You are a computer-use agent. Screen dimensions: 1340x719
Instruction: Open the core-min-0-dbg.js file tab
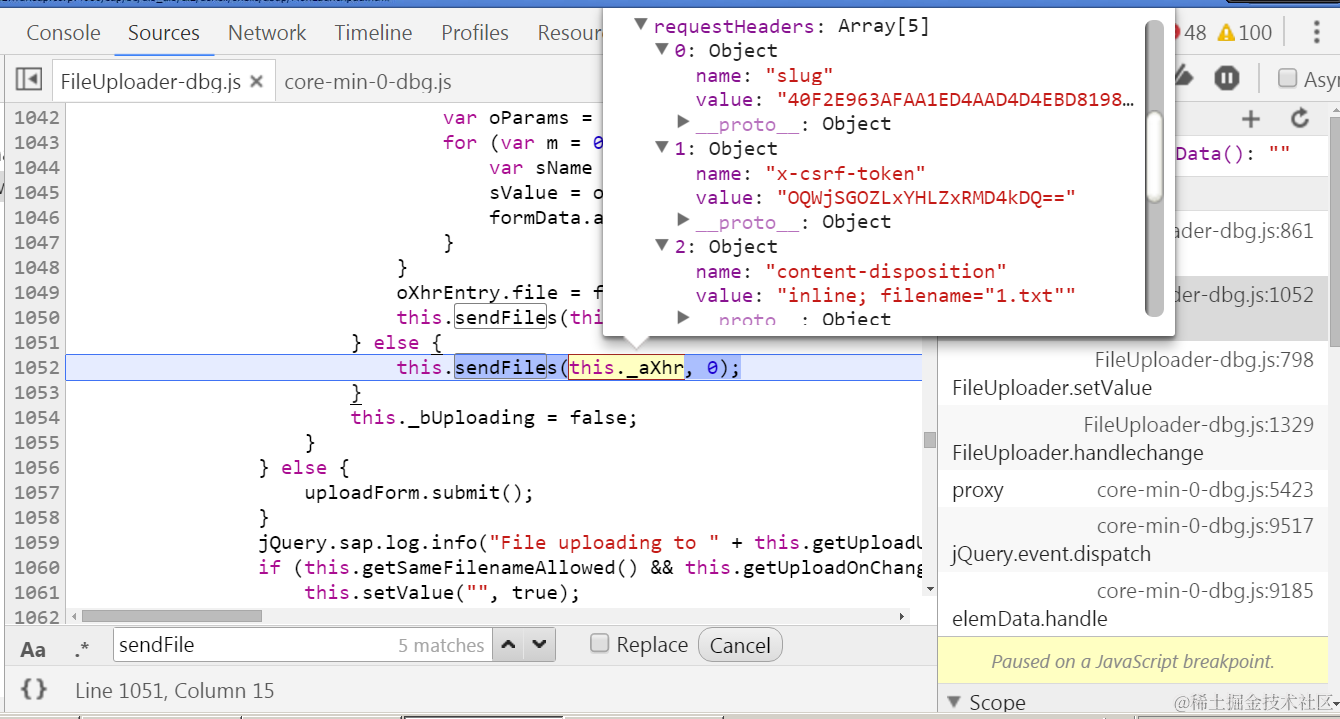(x=367, y=81)
